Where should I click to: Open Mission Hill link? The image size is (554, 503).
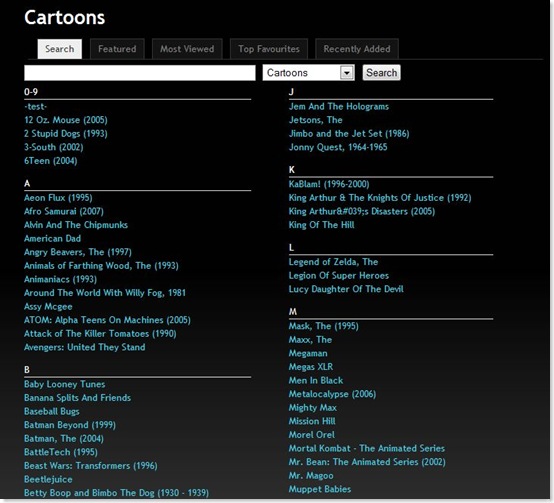pyautogui.click(x=312, y=421)
